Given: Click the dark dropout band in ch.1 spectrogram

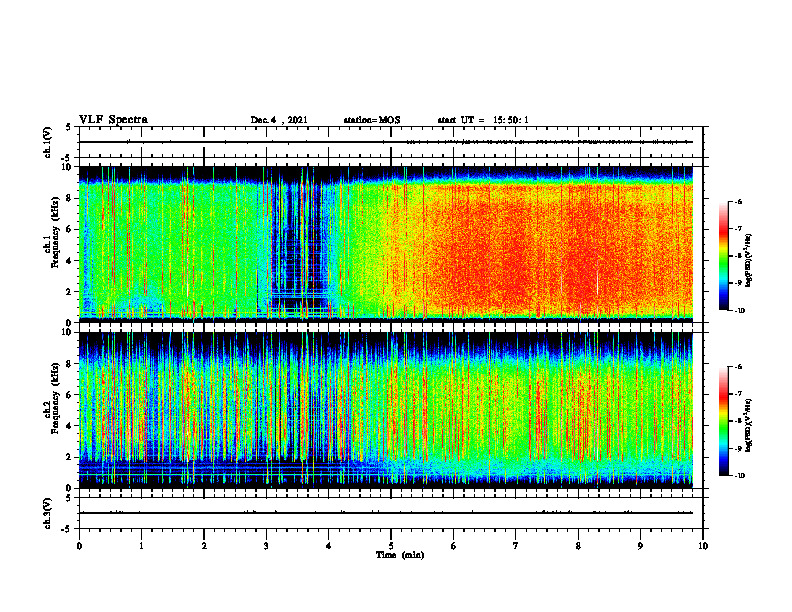Looking at the screenshot, I should pos(296,242).
